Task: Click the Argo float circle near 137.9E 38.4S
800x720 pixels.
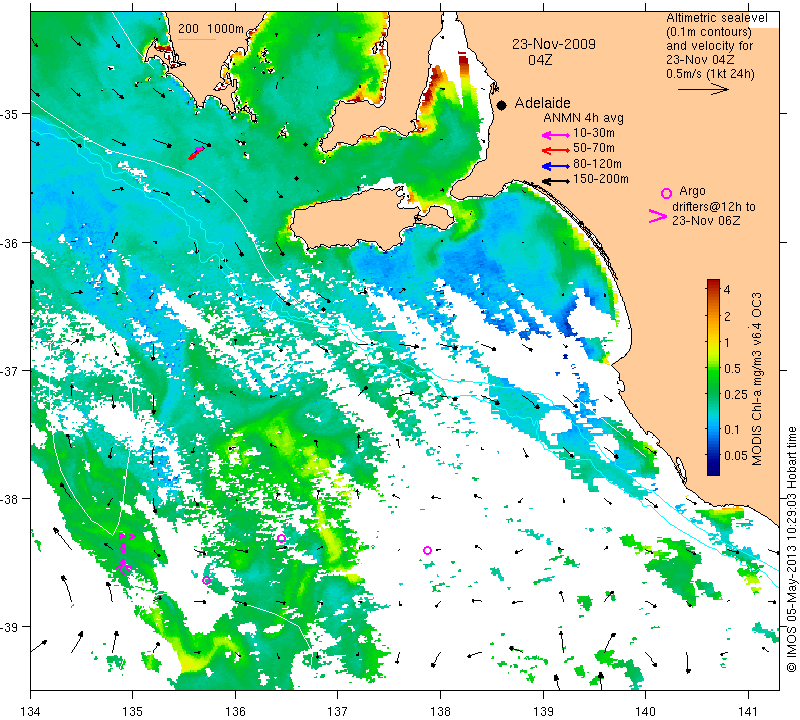Action: (428, 550)
